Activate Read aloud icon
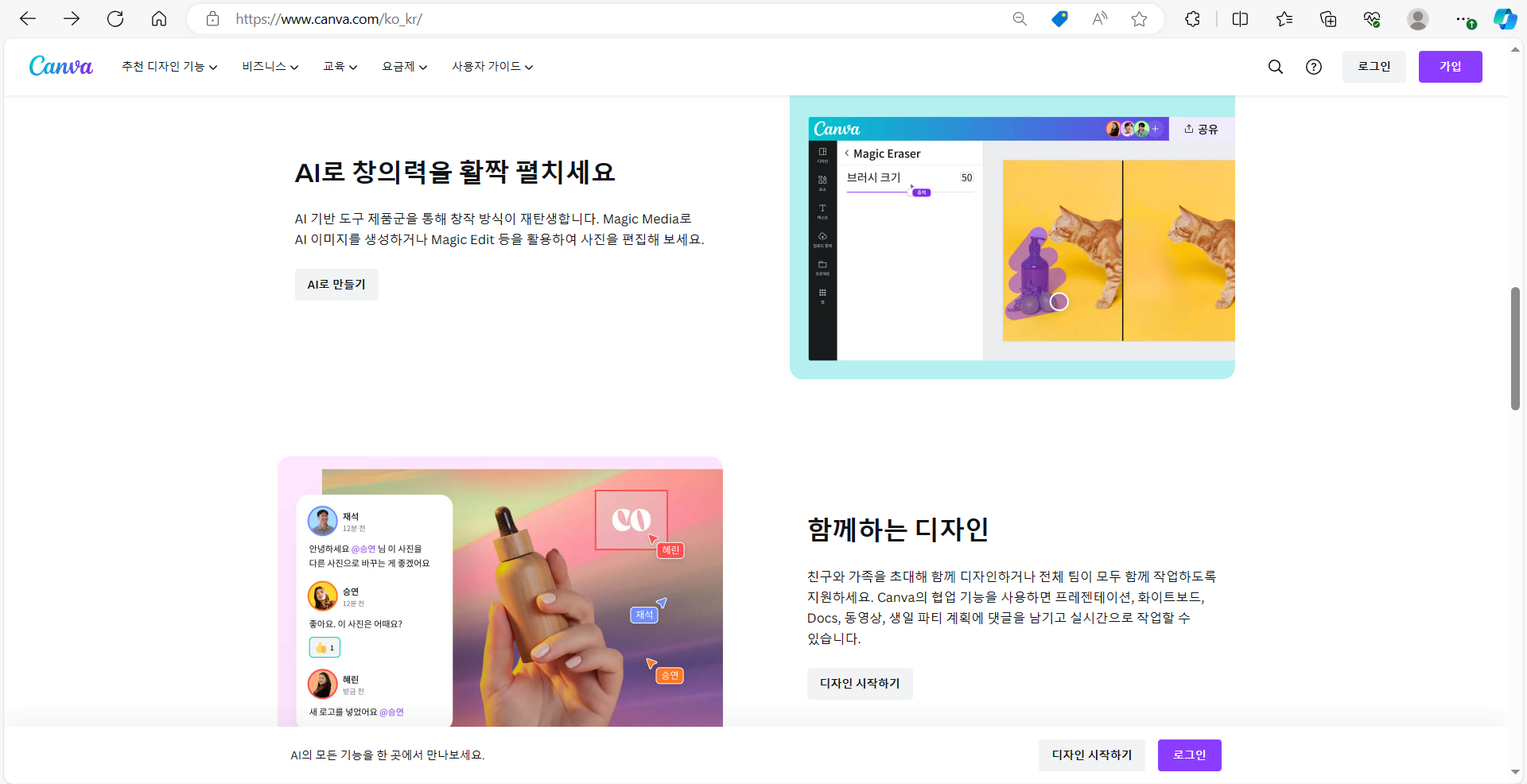Screen dimensions: 1527x784 tap(1100, 19)
